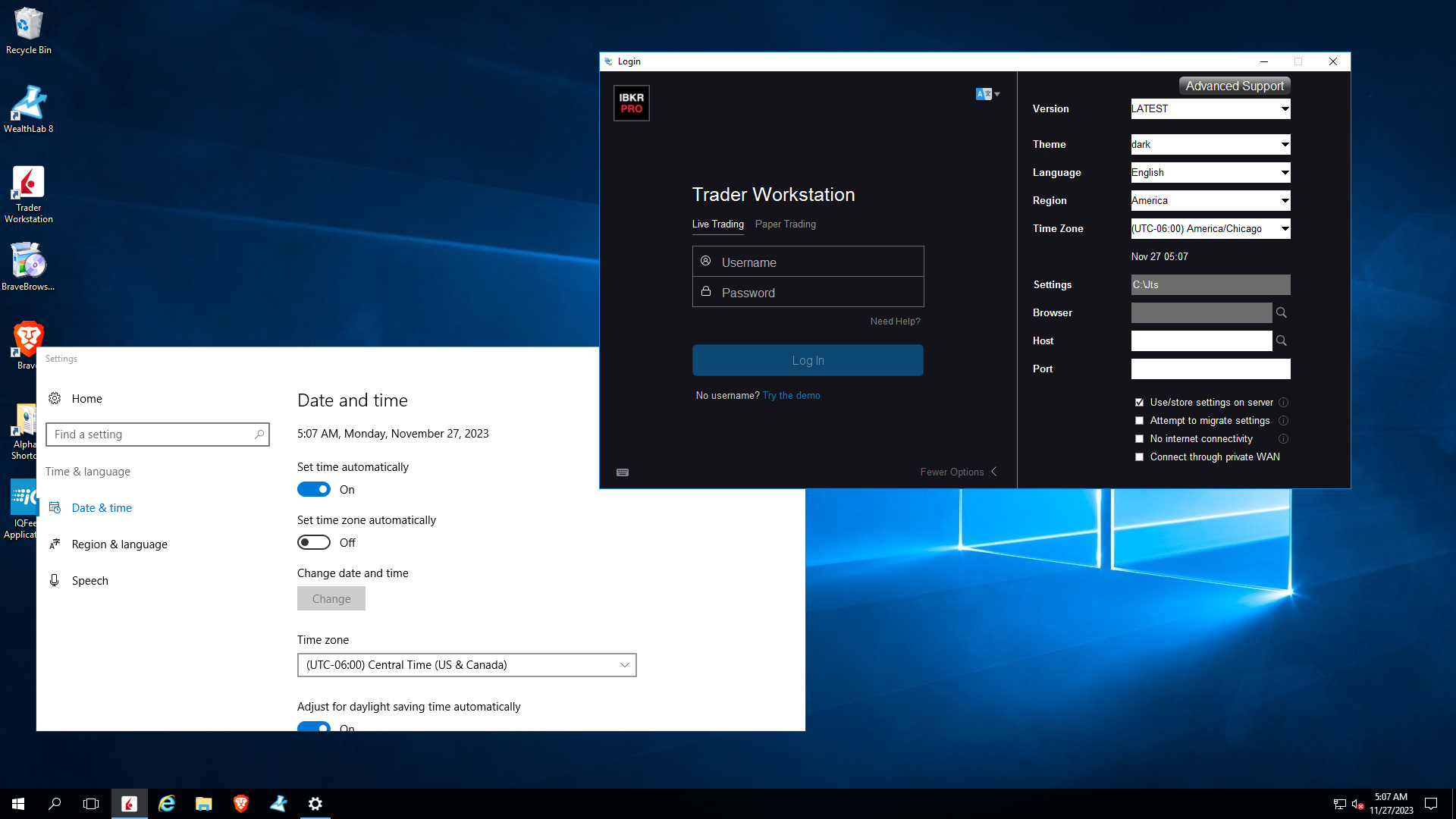This screenshot has width=1456, height=819.
Task: Open the on-screen keyboard icon in Login
Action: [x=623, y=472]
